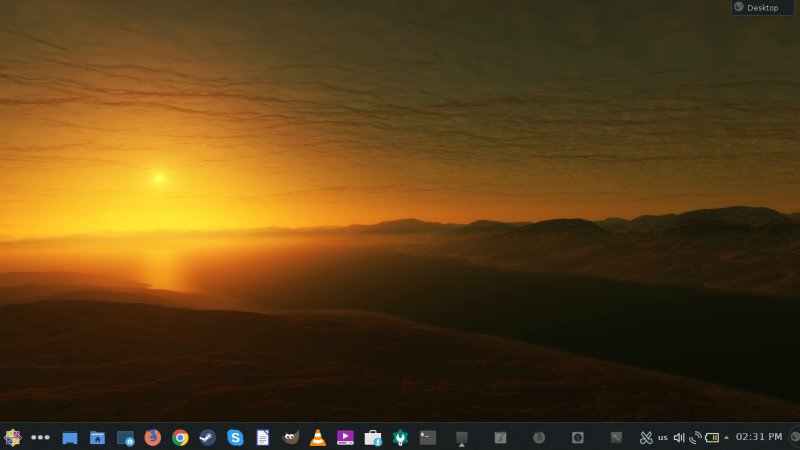Launch Google Chrome from the panel
This screenshot has height=450, width=800.
[x=180, y=438]
